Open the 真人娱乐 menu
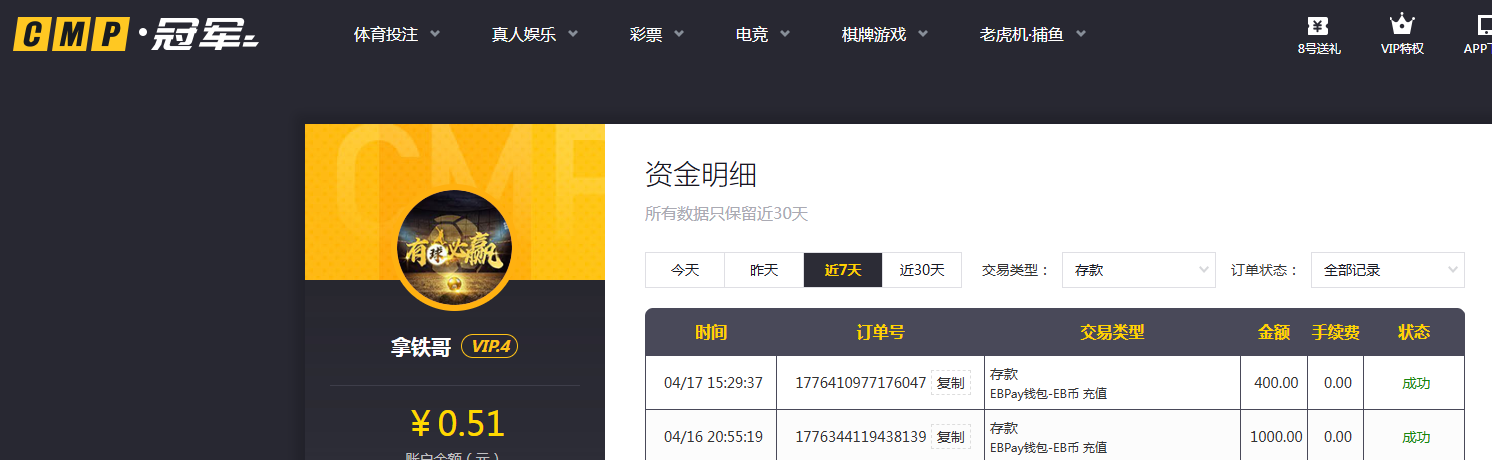The width and height of the screenshot is (1492, 460). 524,34
